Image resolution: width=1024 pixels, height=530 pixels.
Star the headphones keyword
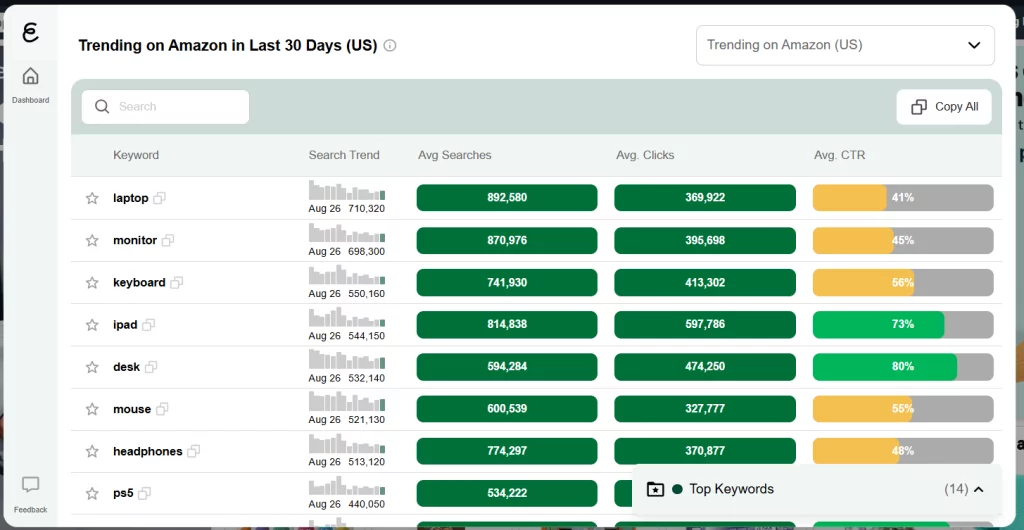point(92,451)
